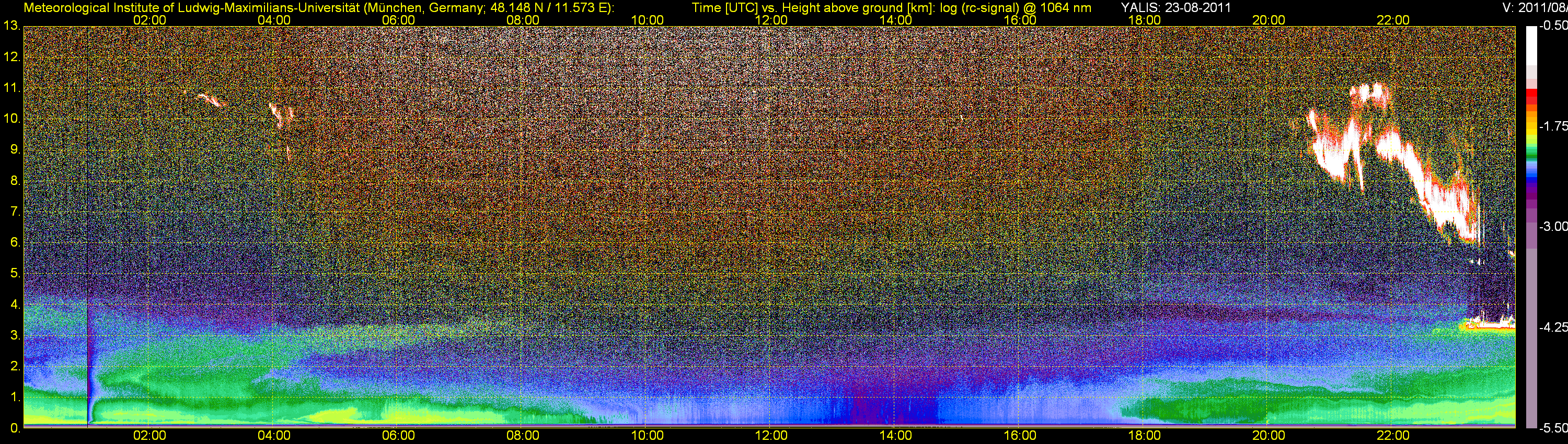Click the 8 km height axis label
1568x444 pixels.
tap(15, 181)
